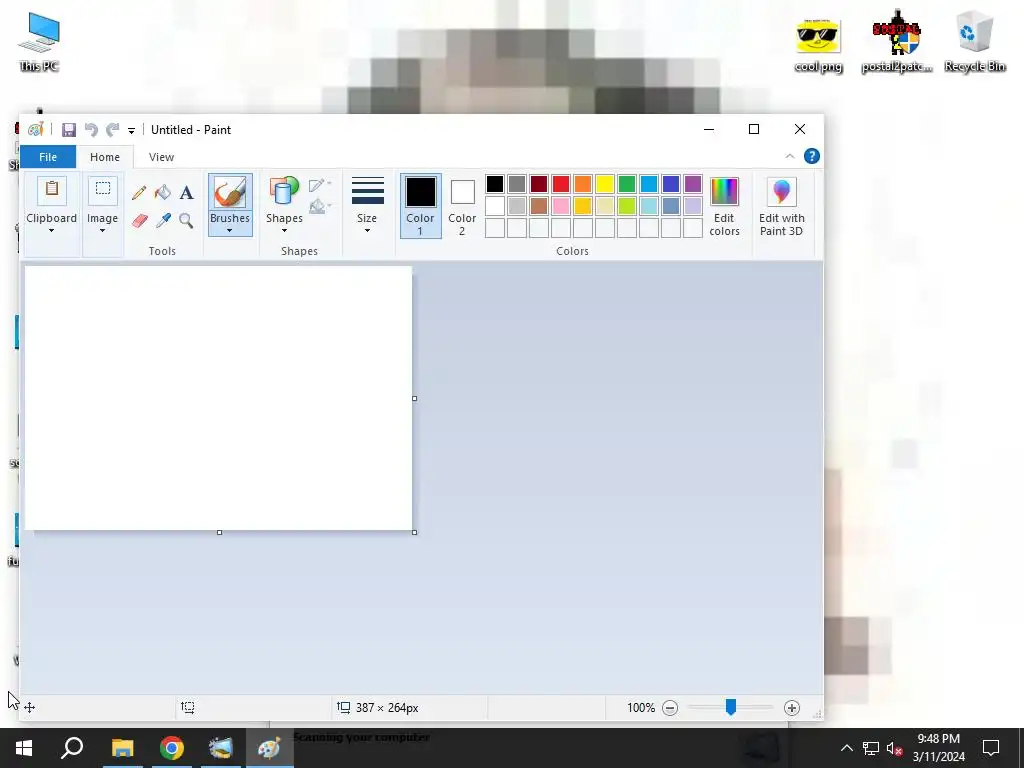This screenshot has width=1024, height=768.
Task: Open the shape Outline dropdown
Action: tap(320, 185)
